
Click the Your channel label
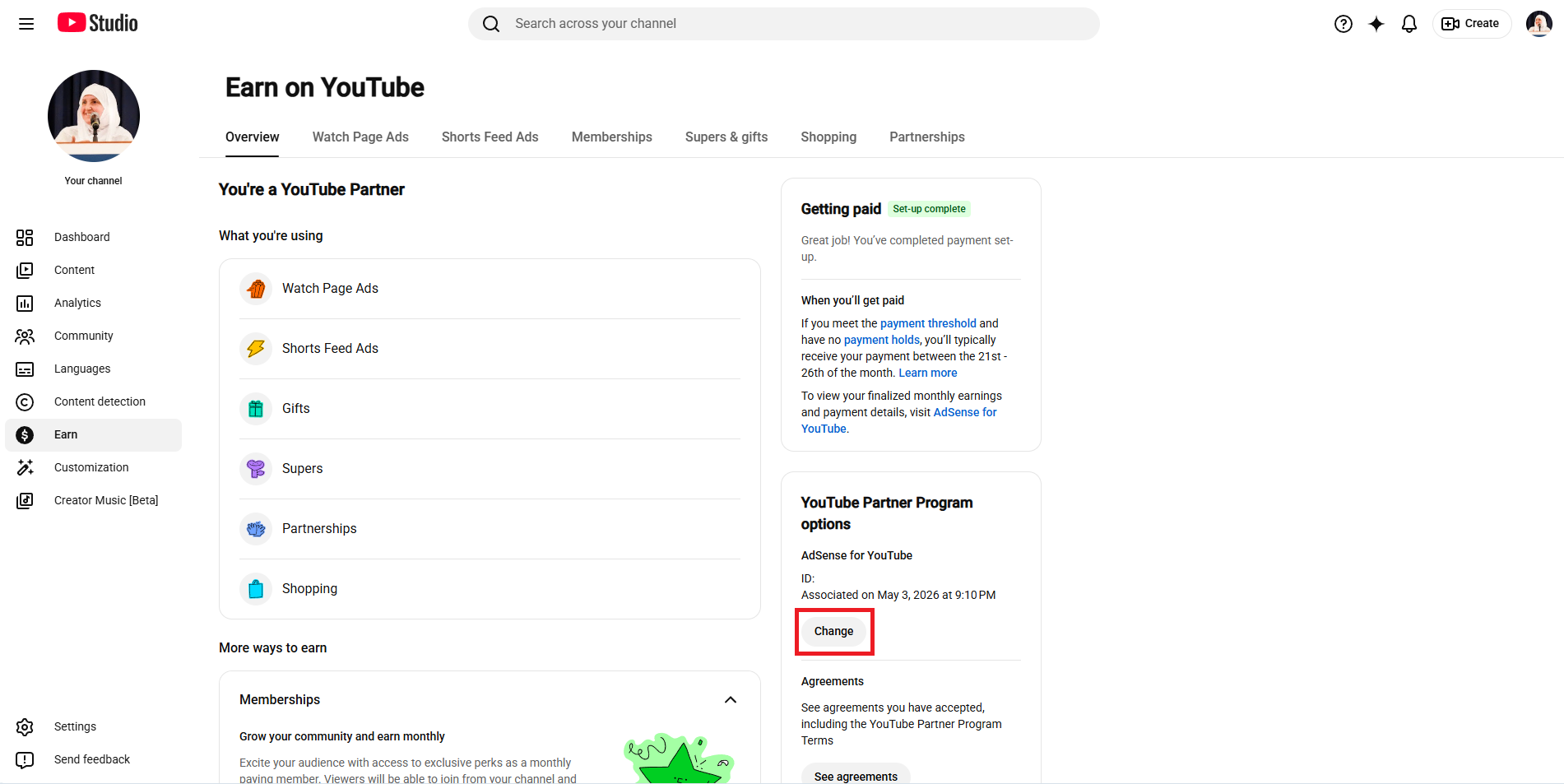pyautogui.click(x=94, y=181)
